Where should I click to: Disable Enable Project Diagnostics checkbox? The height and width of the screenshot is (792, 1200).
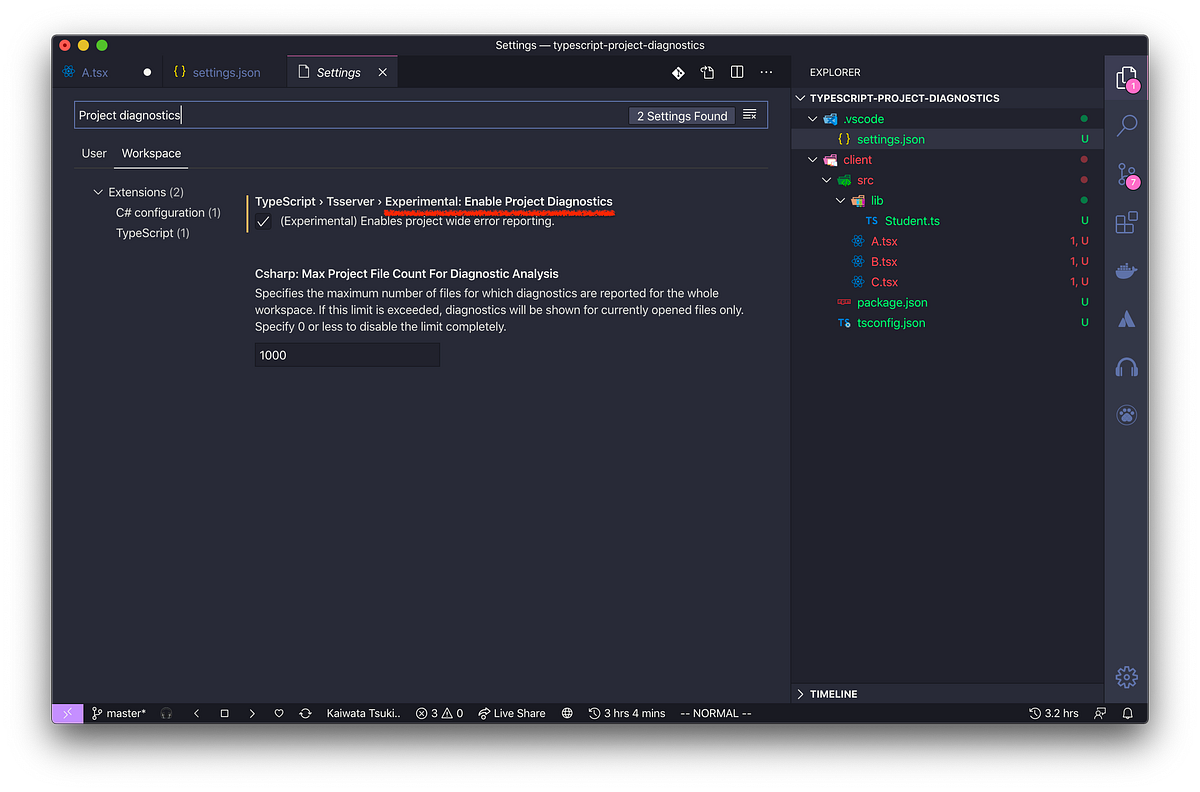[262, 221]
